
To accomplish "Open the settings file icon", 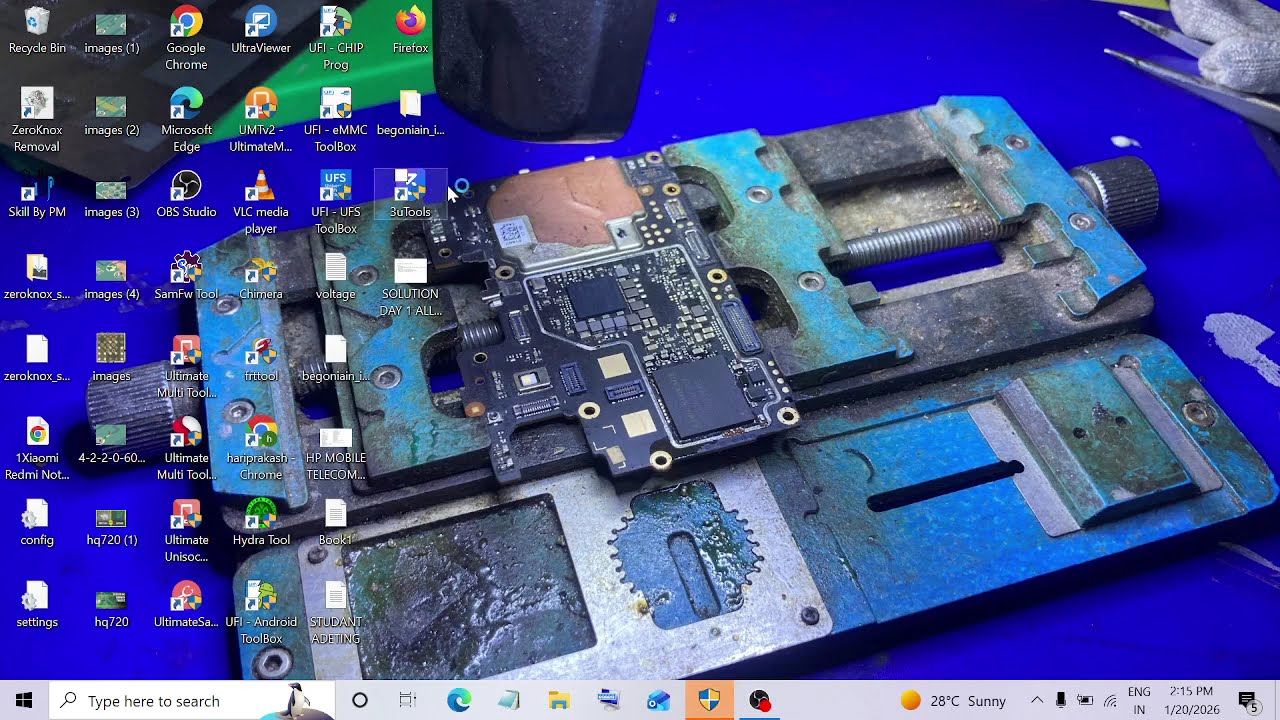I will (x=37, y=604).
